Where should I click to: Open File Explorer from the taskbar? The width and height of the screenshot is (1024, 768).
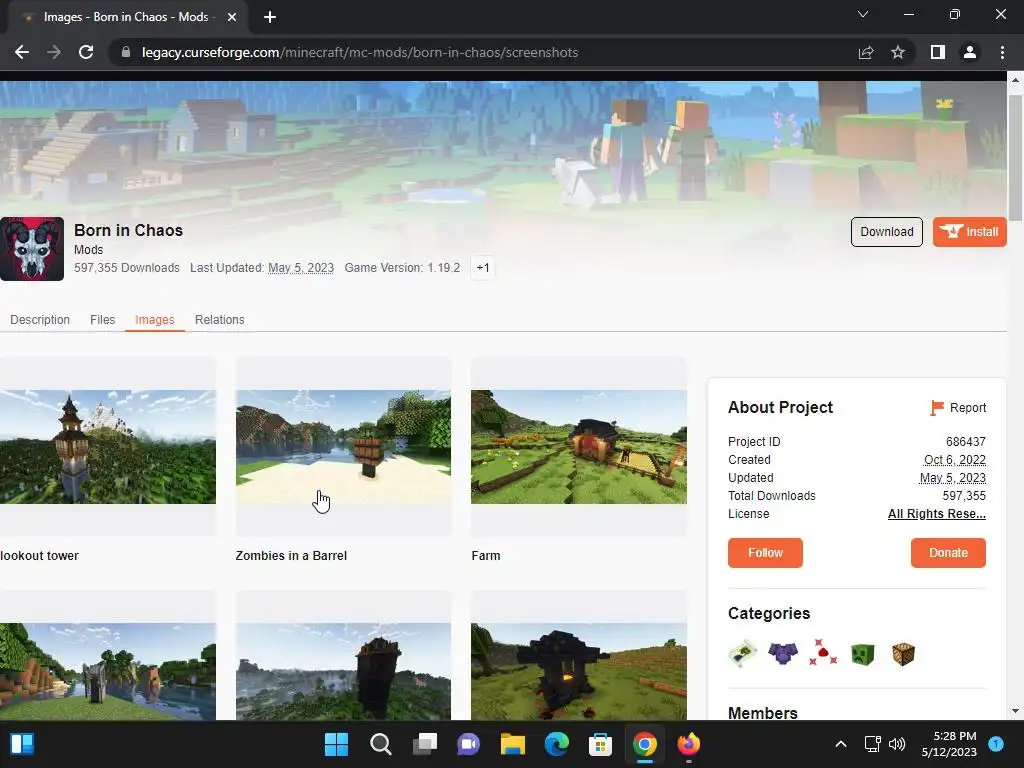point(513,744)
